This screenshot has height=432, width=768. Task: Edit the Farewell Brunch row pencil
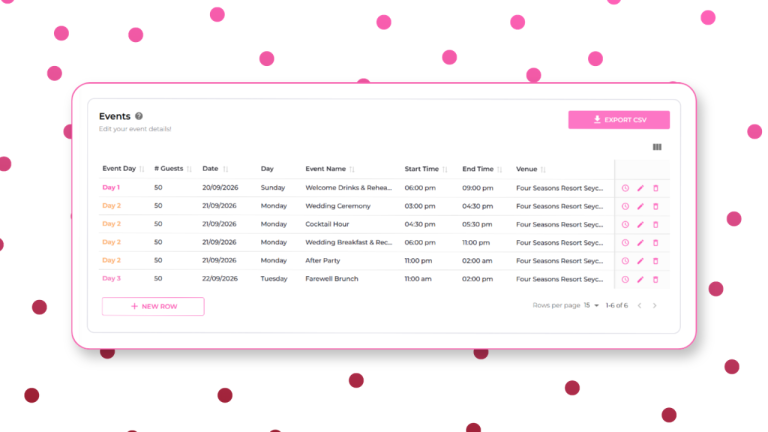click(640, 279)
